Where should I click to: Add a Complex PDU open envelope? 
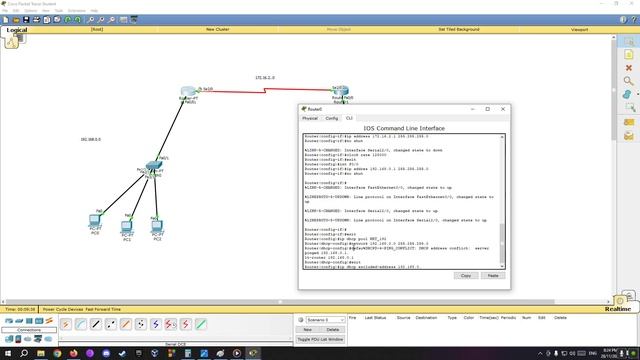pos(629,136)
